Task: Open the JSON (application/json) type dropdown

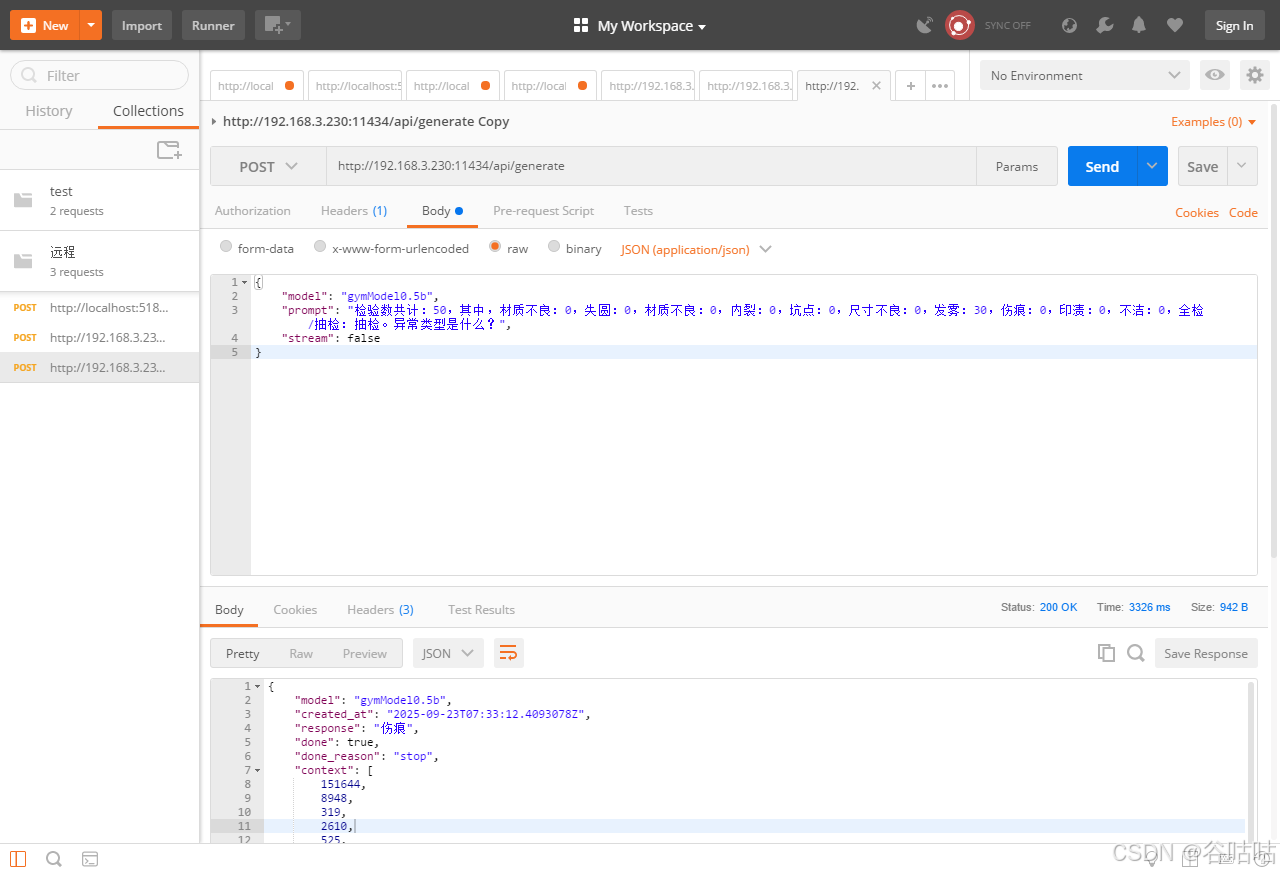Action: (697, 249)
